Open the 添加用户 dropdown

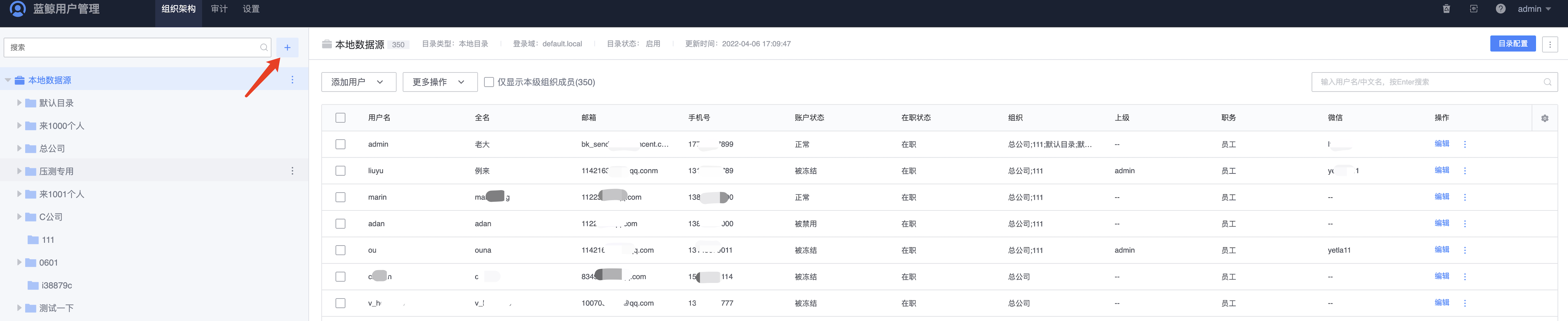point(358,82)
